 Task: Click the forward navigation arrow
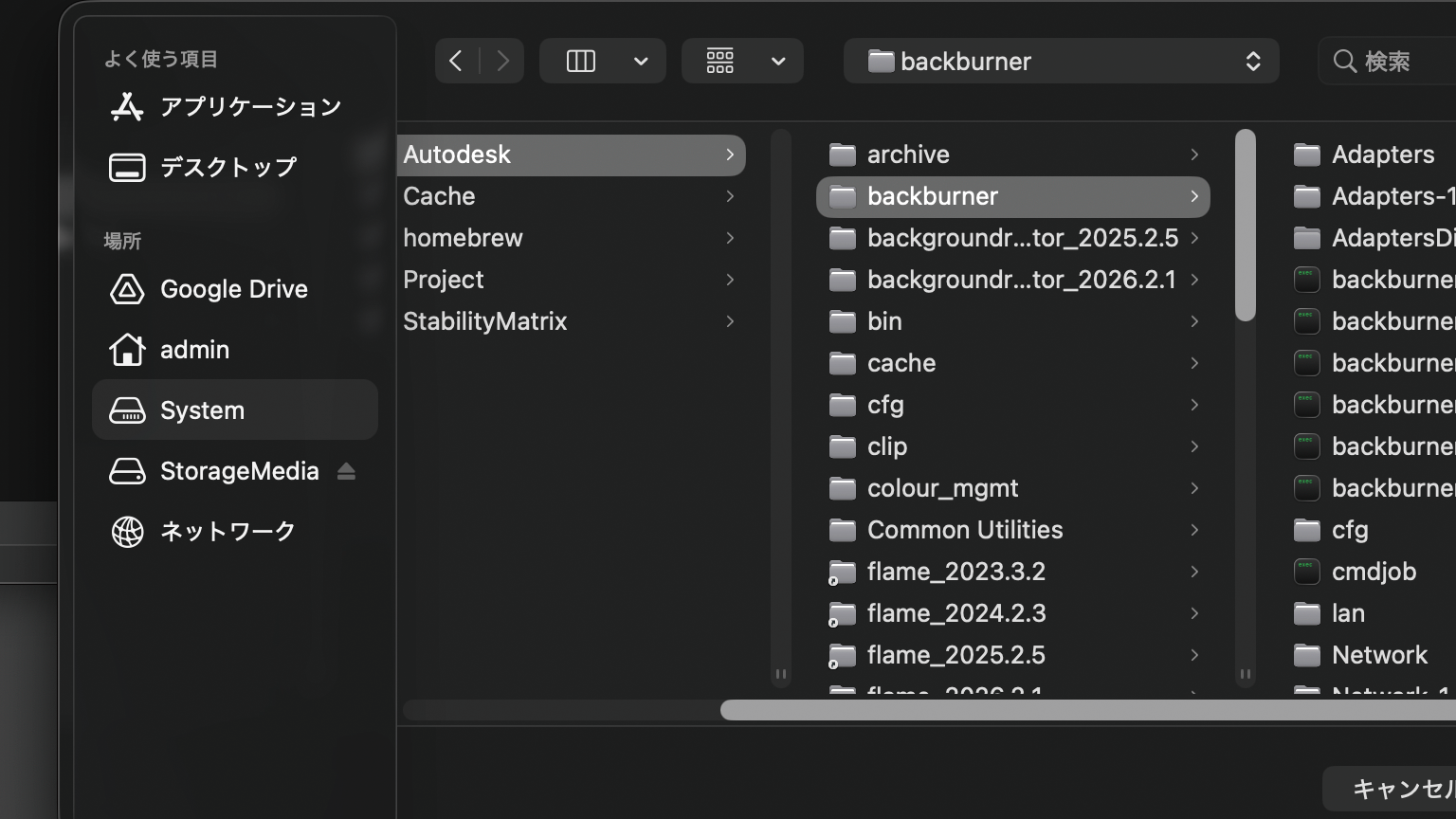(502, 62)
